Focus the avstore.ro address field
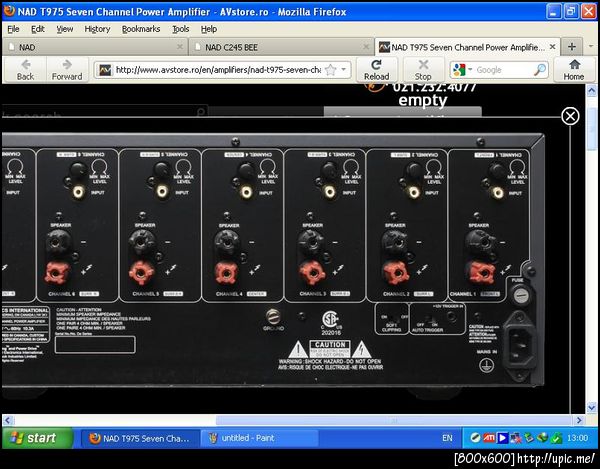 (218, 70)
